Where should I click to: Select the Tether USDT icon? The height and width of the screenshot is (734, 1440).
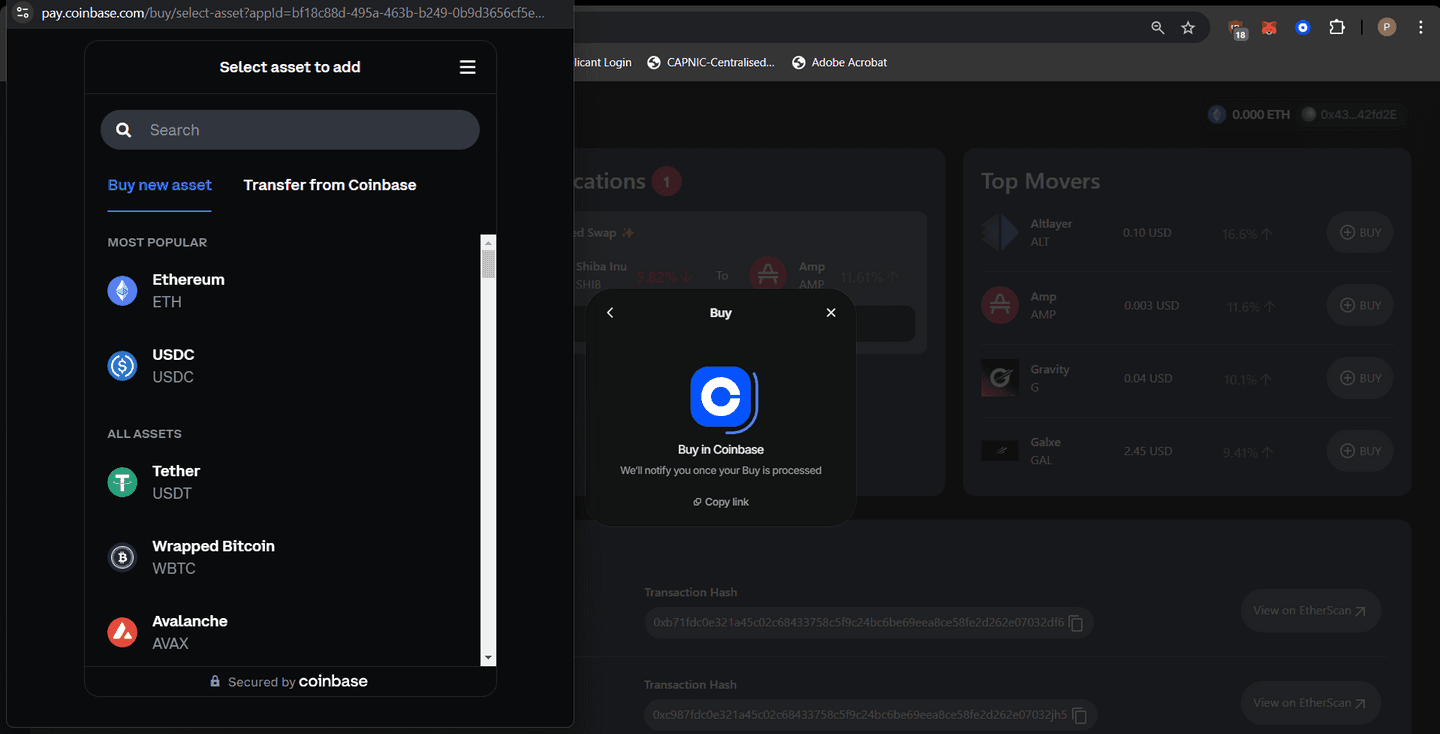[x=122, y=482]
